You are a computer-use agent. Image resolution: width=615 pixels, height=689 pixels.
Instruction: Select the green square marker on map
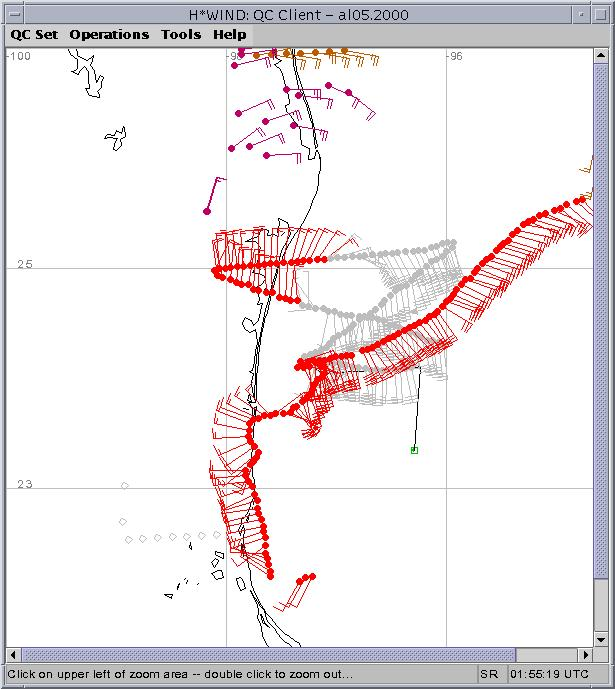(414, 450)
